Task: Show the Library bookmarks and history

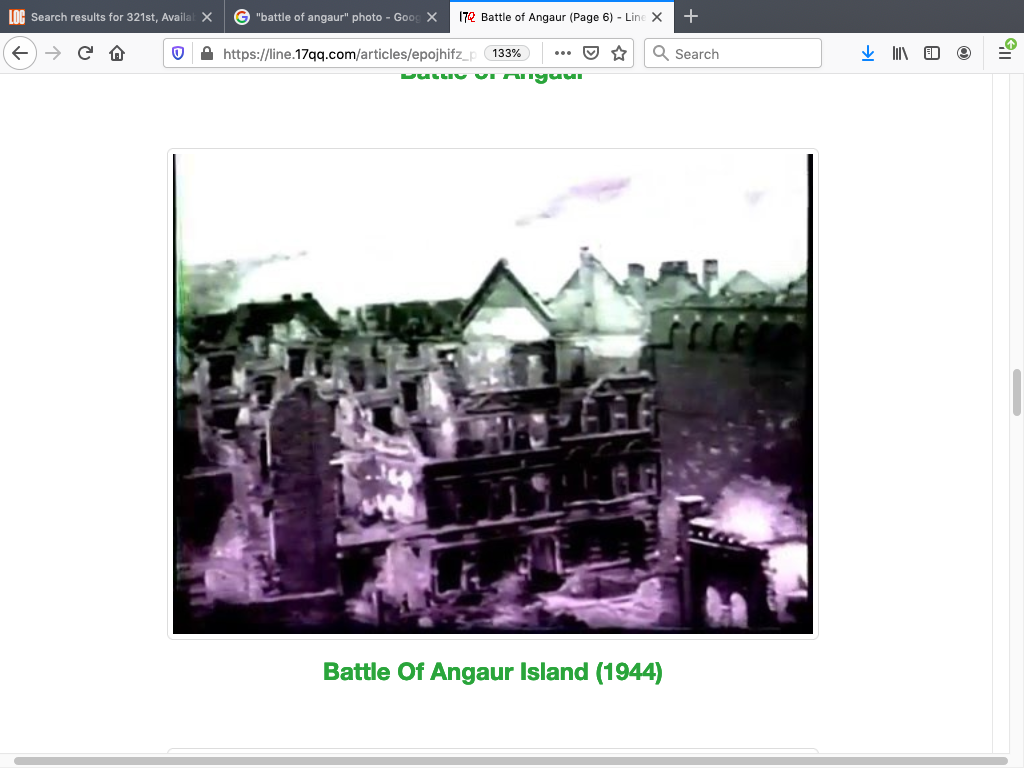Action: tap(900, 54)
